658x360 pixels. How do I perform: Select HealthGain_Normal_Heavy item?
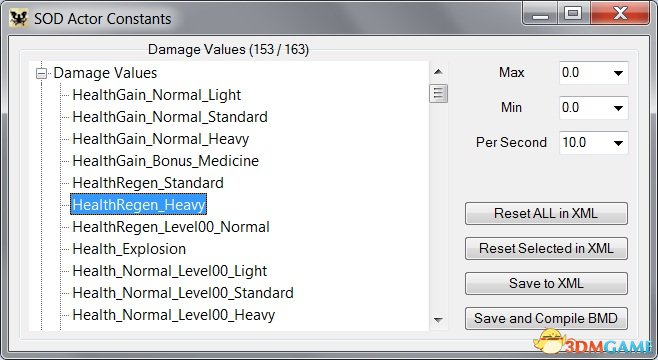click(161, 139)
